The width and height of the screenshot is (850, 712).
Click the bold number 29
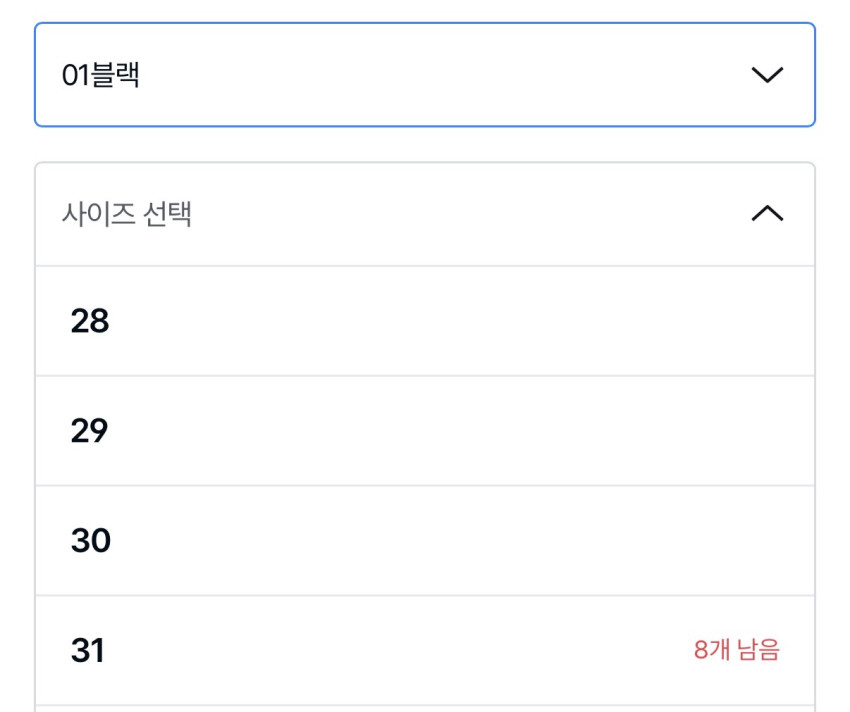pos(90,431)
